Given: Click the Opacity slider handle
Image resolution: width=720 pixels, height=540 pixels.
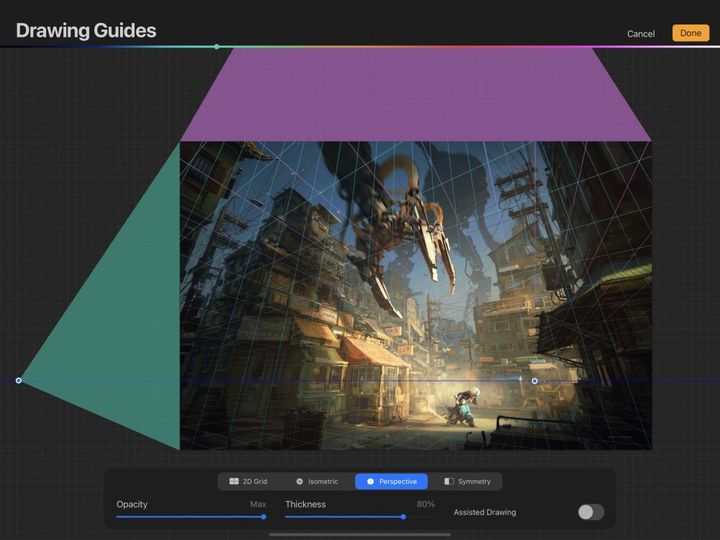Looking at the screenshot, I should (x=263, y=517).
